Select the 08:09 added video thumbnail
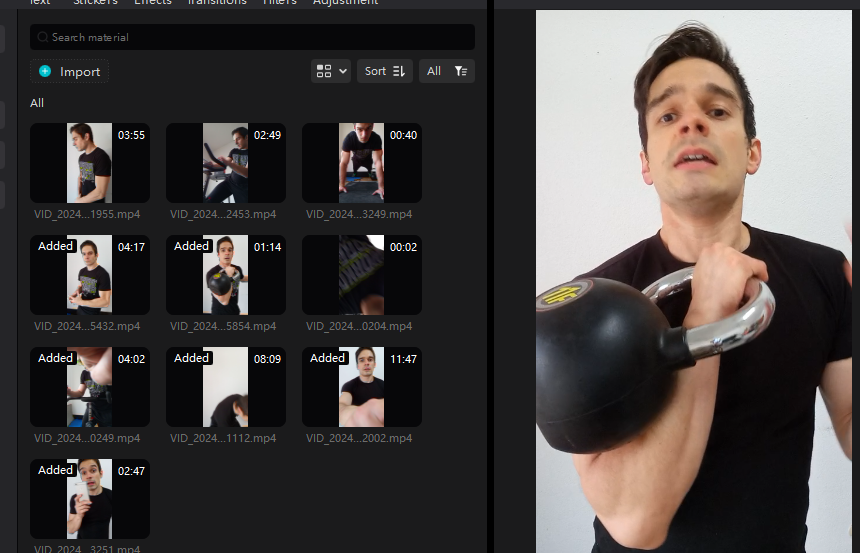The image size is (860, 553). [226, 387]
